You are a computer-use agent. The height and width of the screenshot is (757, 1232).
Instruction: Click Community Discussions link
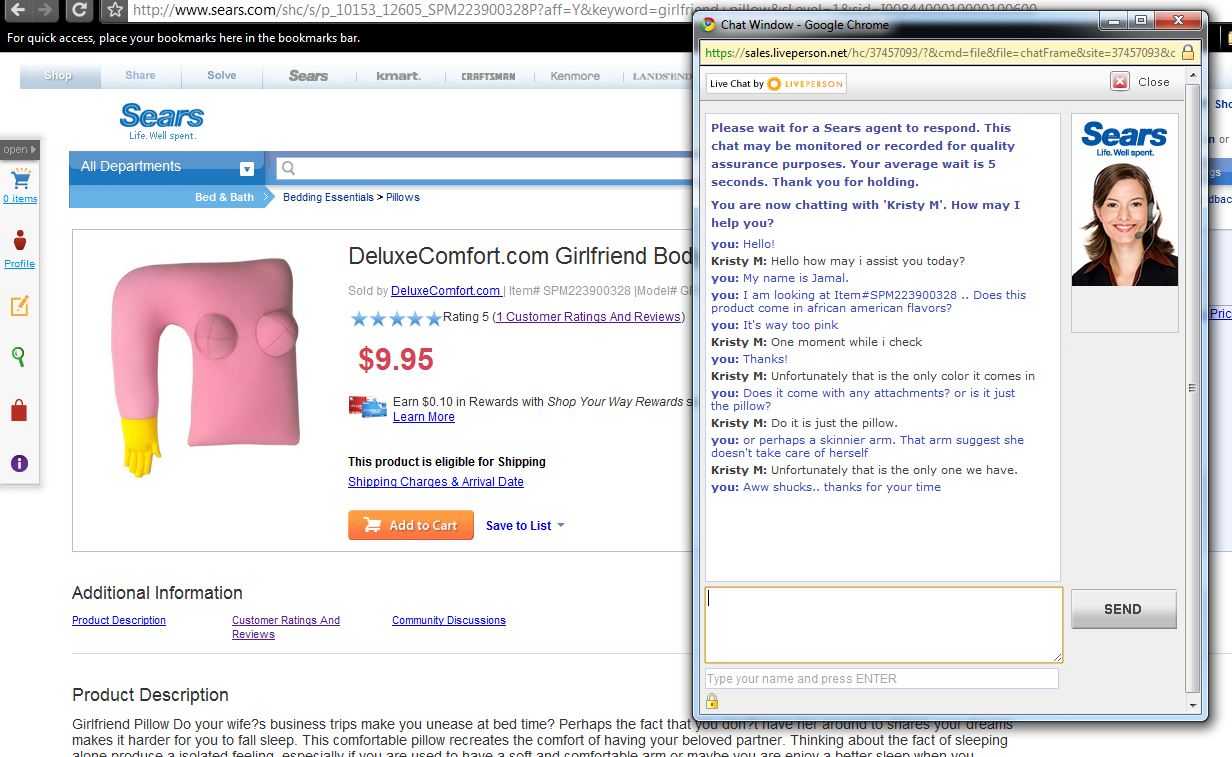click(449, 621)
